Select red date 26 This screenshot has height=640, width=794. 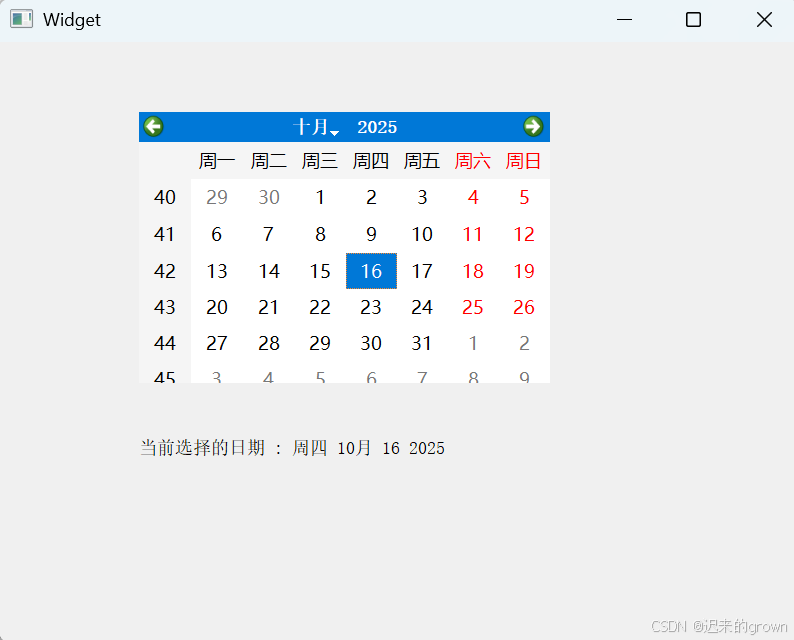tap(525, 307)
